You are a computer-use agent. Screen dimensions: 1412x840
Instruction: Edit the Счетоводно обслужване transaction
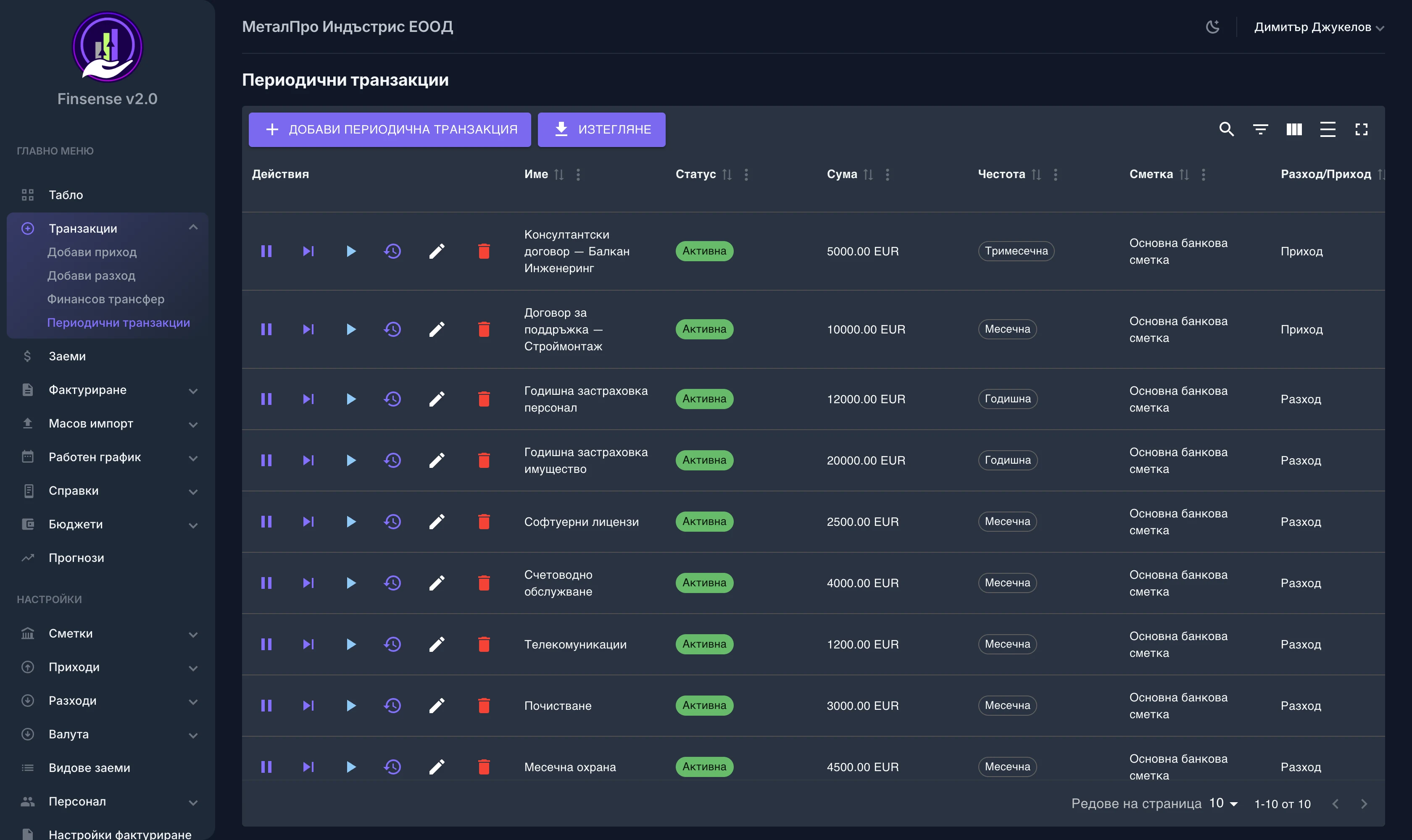coord(437,583)
